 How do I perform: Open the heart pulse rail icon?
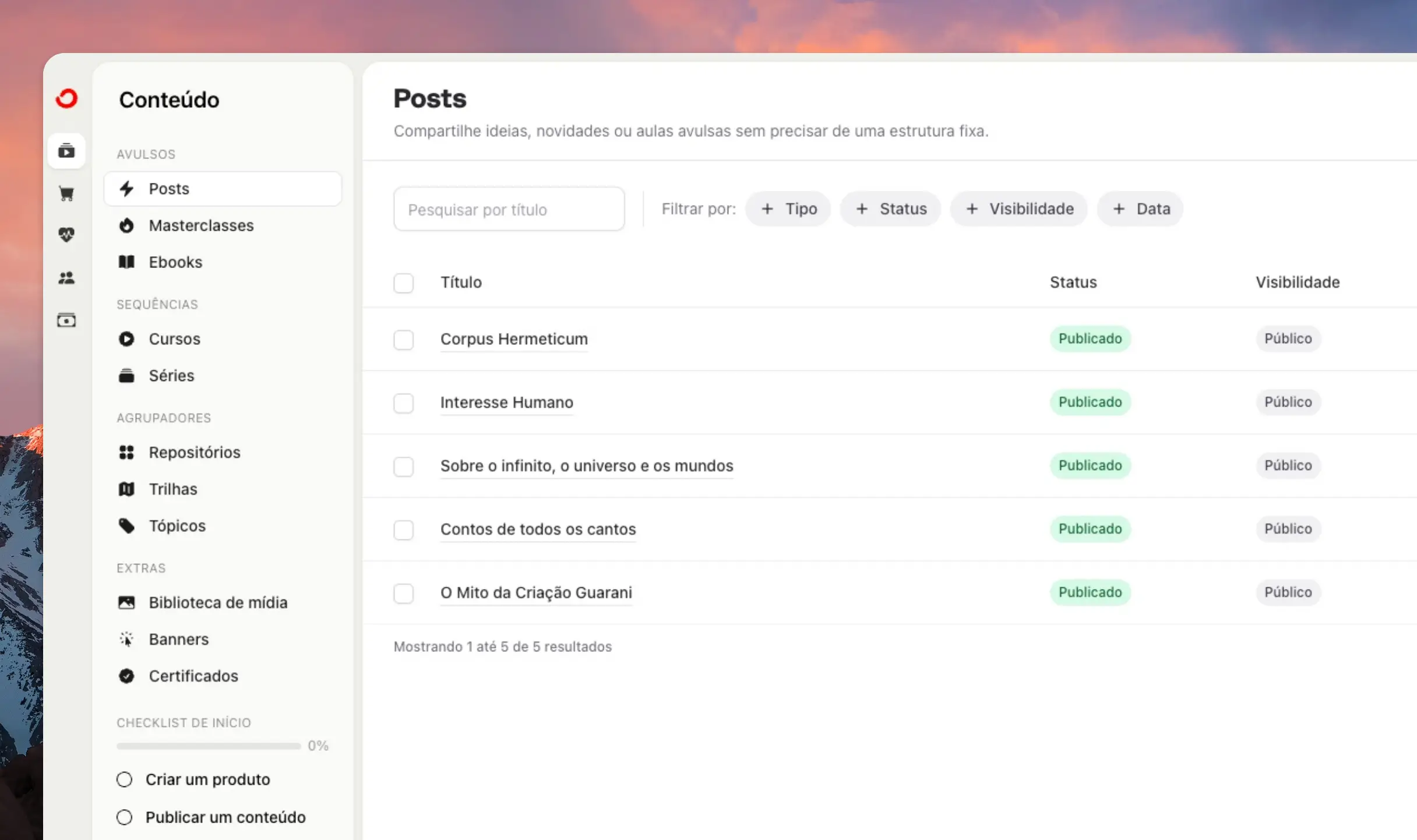(x=66, y=235)
